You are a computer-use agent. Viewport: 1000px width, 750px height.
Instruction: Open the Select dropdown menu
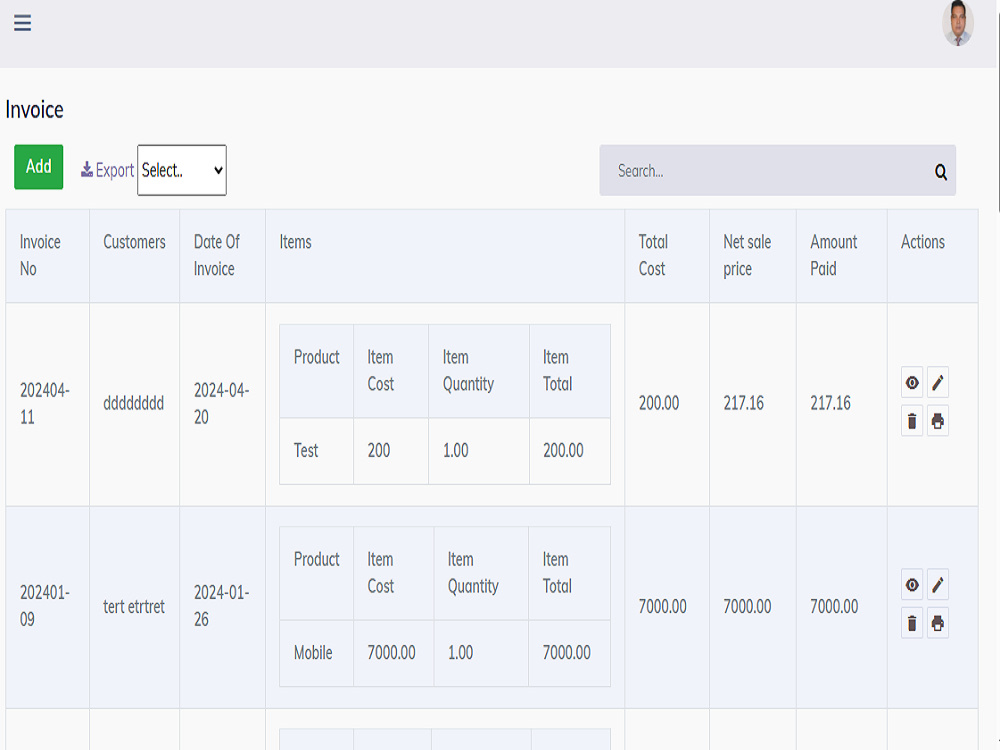(x=181, y=170)
